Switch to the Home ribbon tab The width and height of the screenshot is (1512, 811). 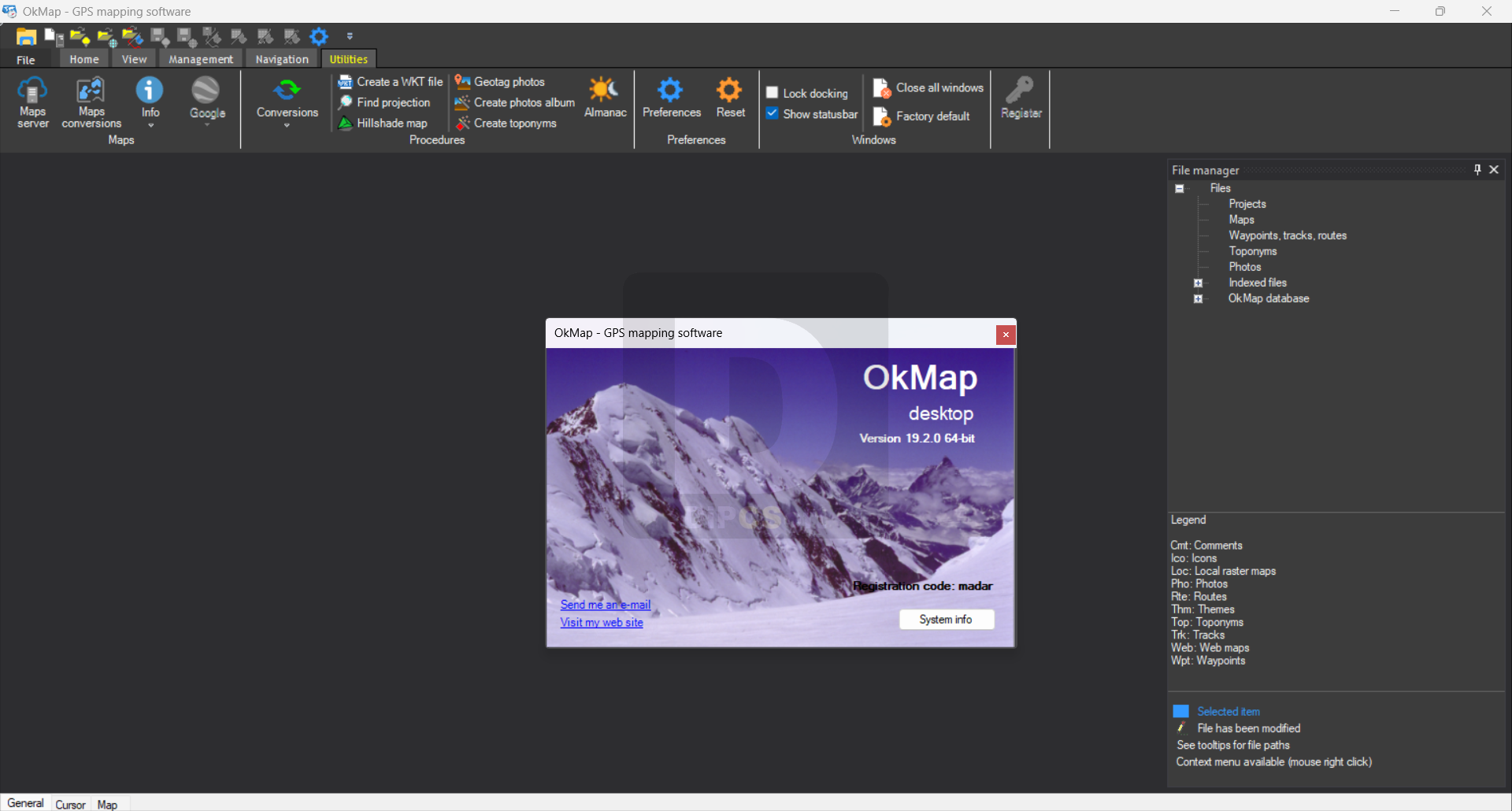(84, 59)
